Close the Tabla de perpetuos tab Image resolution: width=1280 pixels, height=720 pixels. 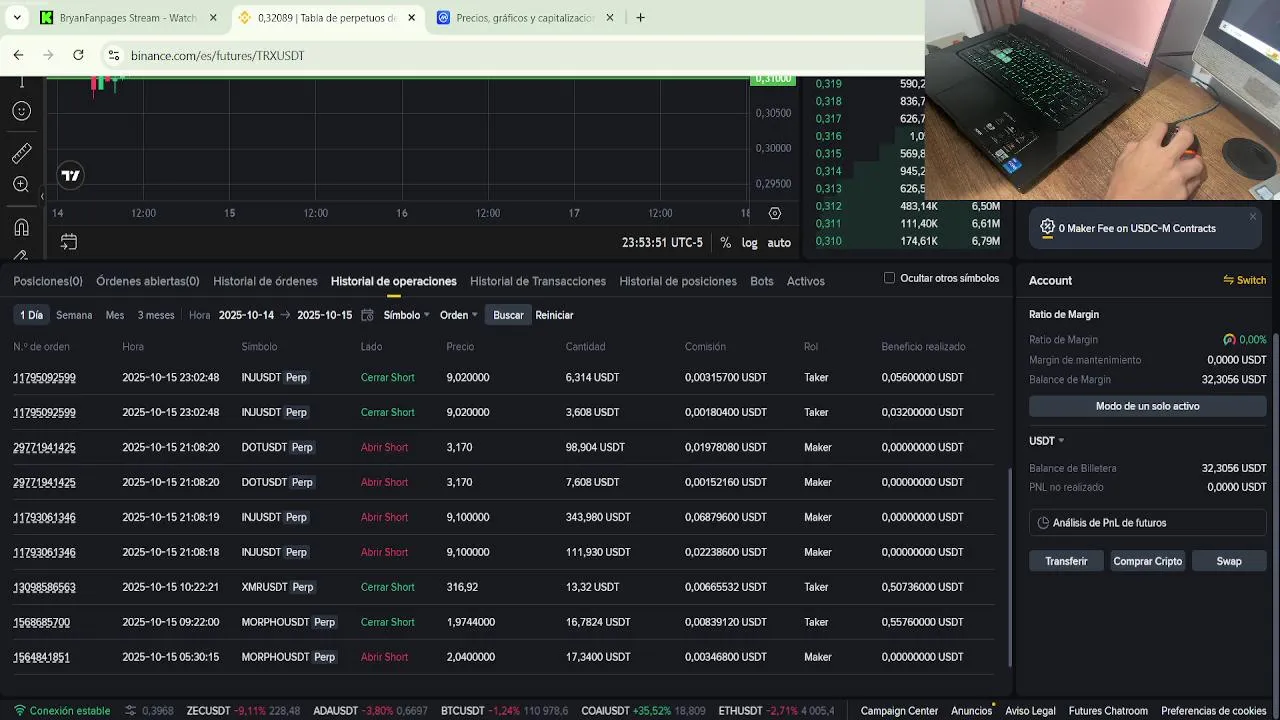click(411, 18)
